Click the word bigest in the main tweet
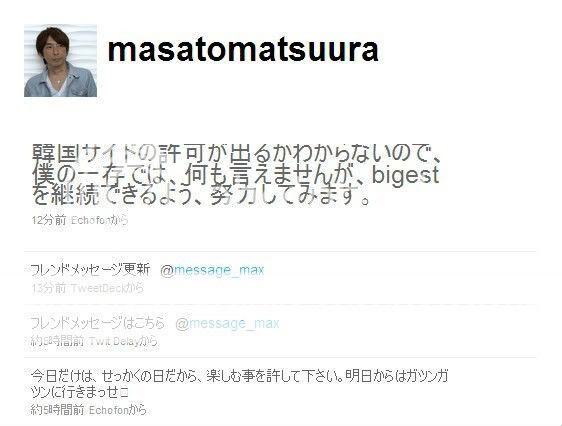The image size is (562, 426). 405,175
